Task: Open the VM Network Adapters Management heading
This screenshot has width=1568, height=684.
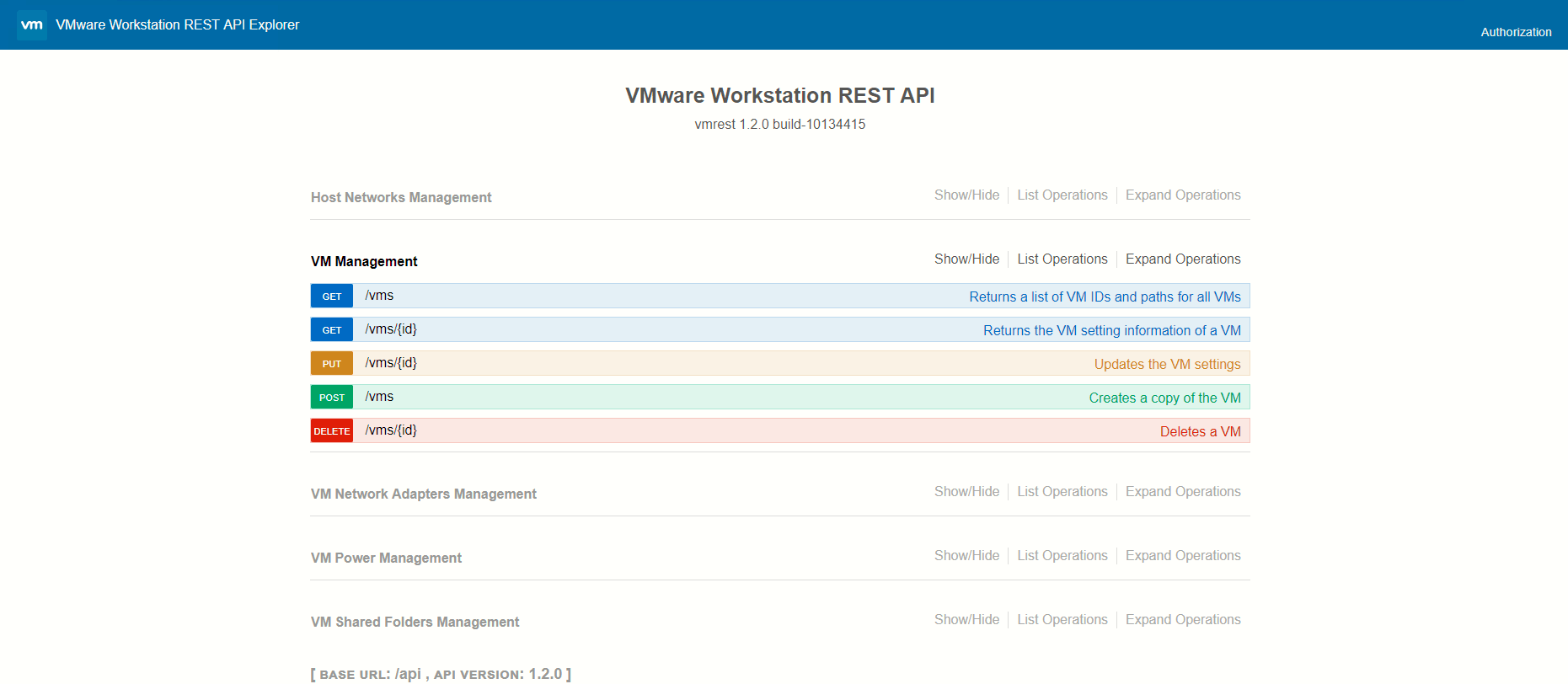Action: tap(423, 494)
